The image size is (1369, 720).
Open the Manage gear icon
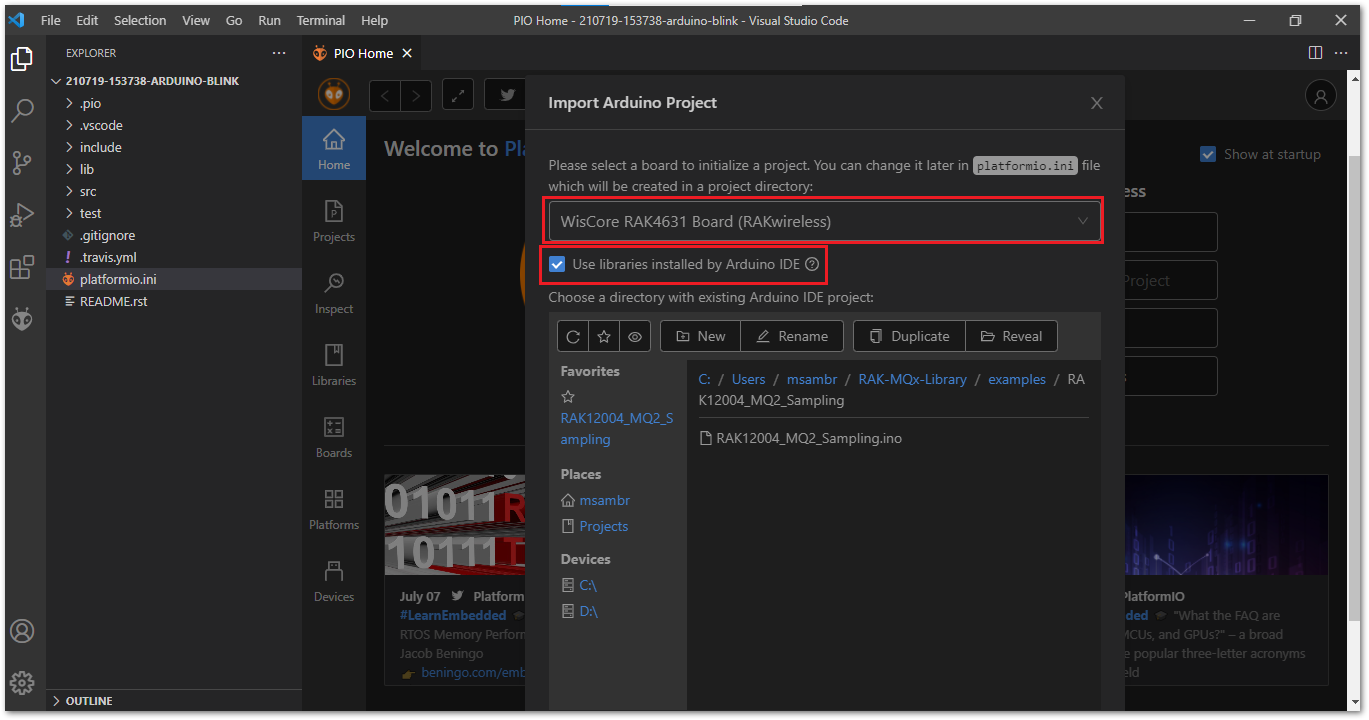pyautogui.click(x=22, y=683)
